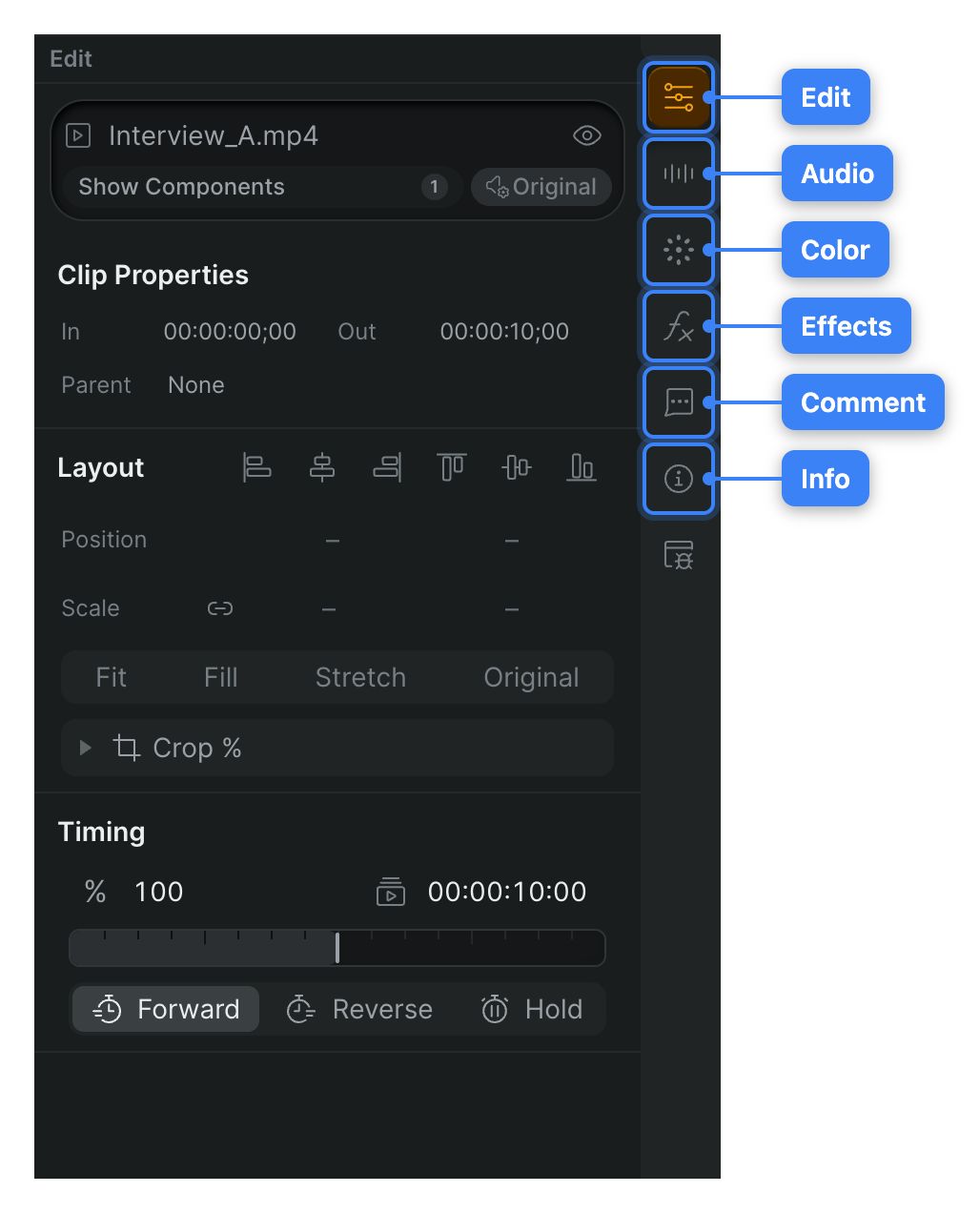
Task: Click the debug bug icon below Info
Action: [x=679, y=554]
